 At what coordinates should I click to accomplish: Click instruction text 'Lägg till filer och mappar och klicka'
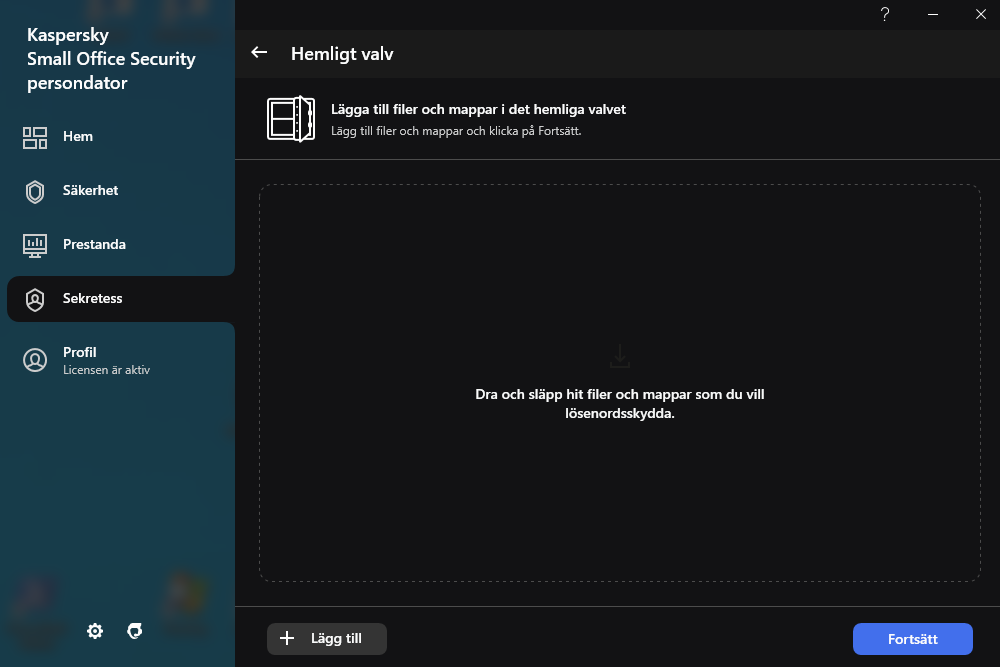[x=456, y=131]
